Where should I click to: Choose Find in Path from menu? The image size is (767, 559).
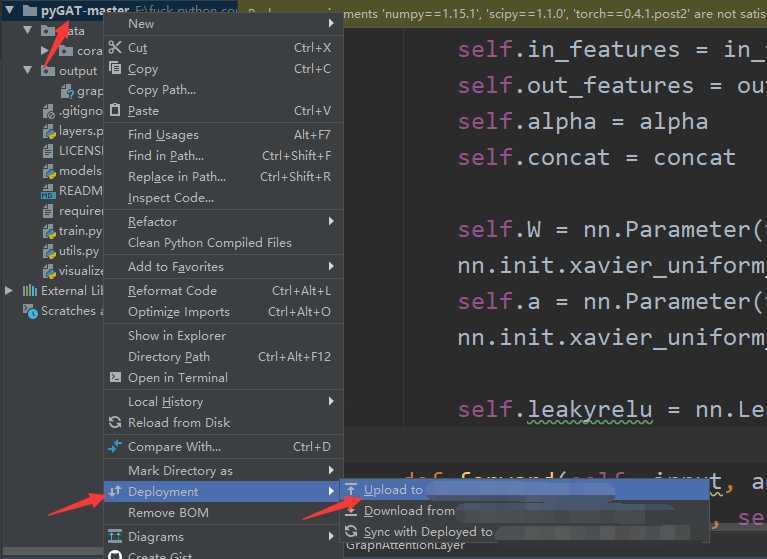point(166,156)
